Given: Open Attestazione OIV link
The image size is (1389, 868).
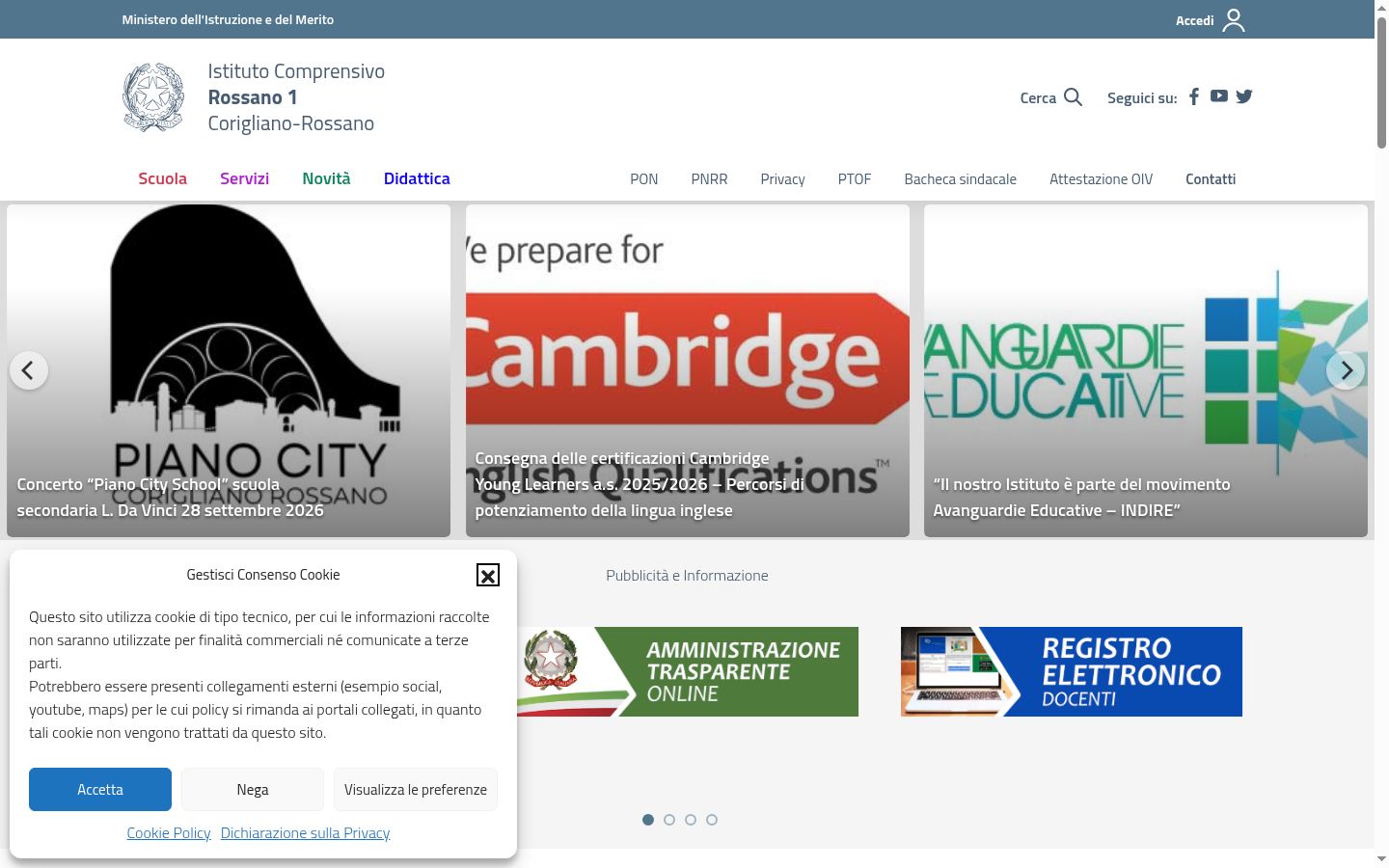Looking at the screenshot, I should click(x=1102, y=179).
